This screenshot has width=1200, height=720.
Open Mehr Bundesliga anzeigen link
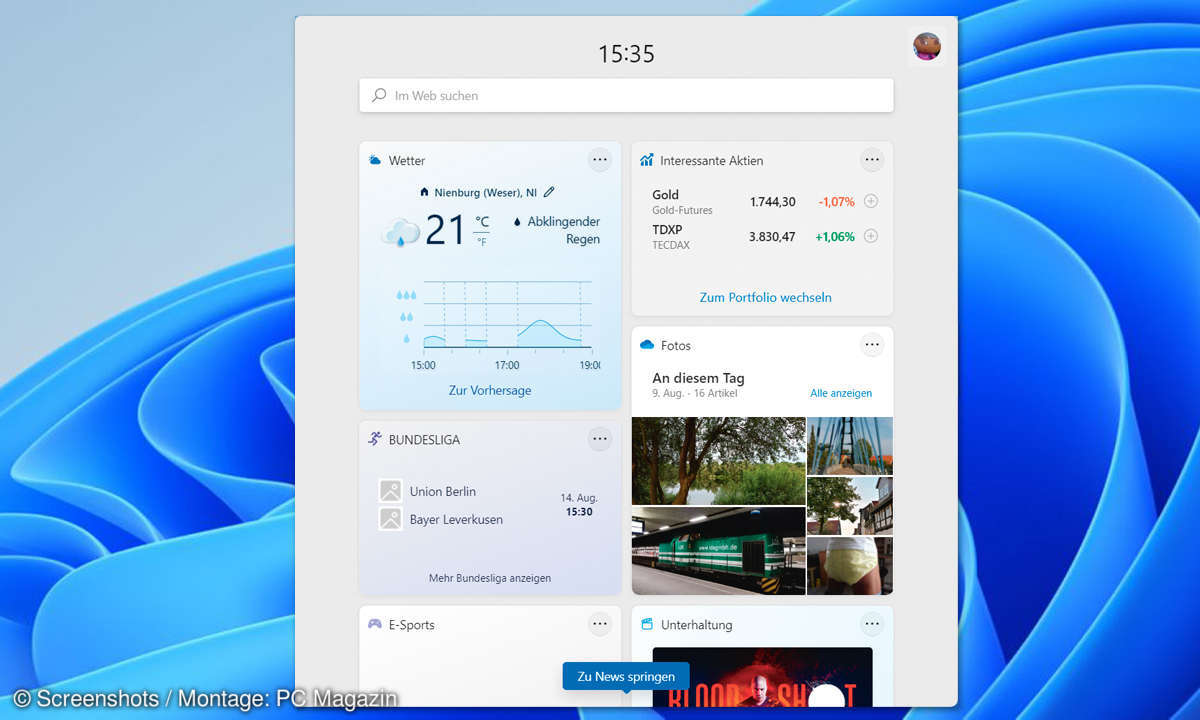(490, 578)
